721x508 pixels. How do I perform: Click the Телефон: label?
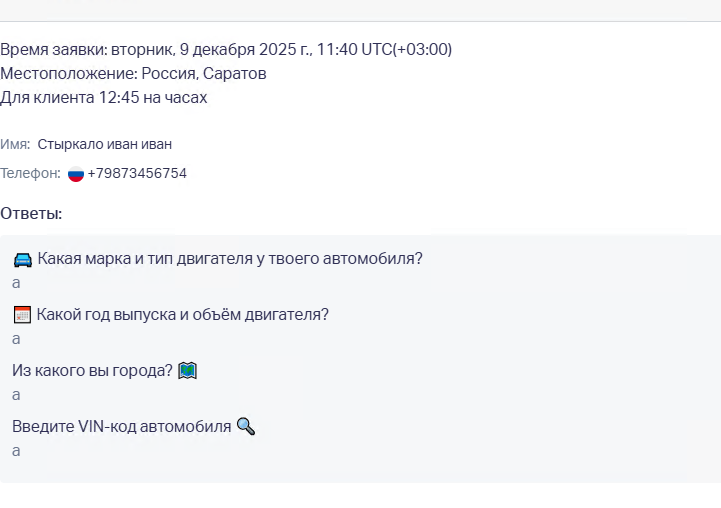coord(30,174)
